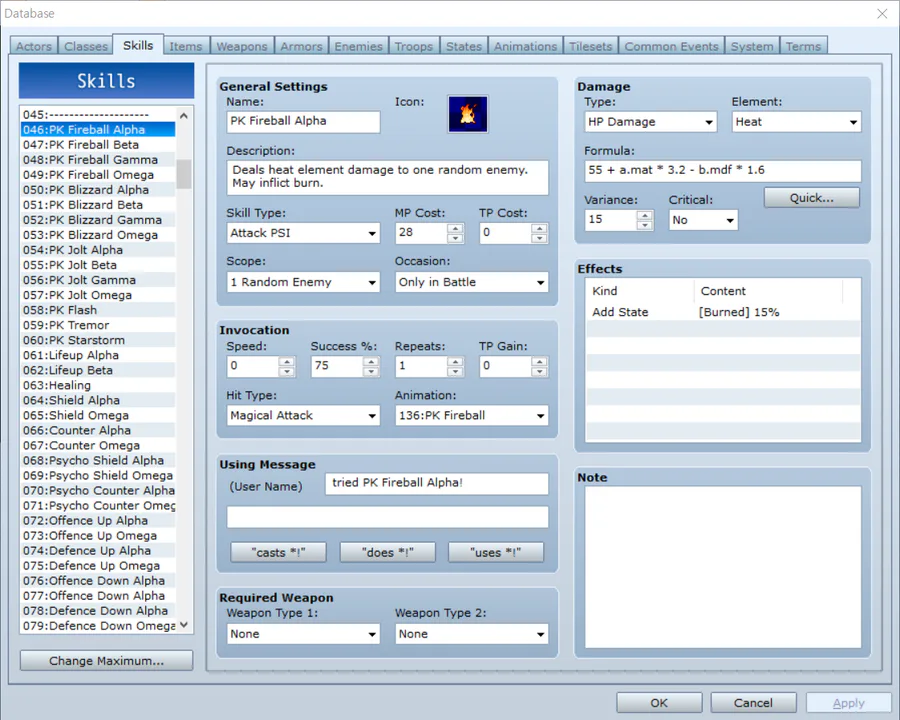Open the Items tab
900x720 pixels.
click(x=186, y=46)
